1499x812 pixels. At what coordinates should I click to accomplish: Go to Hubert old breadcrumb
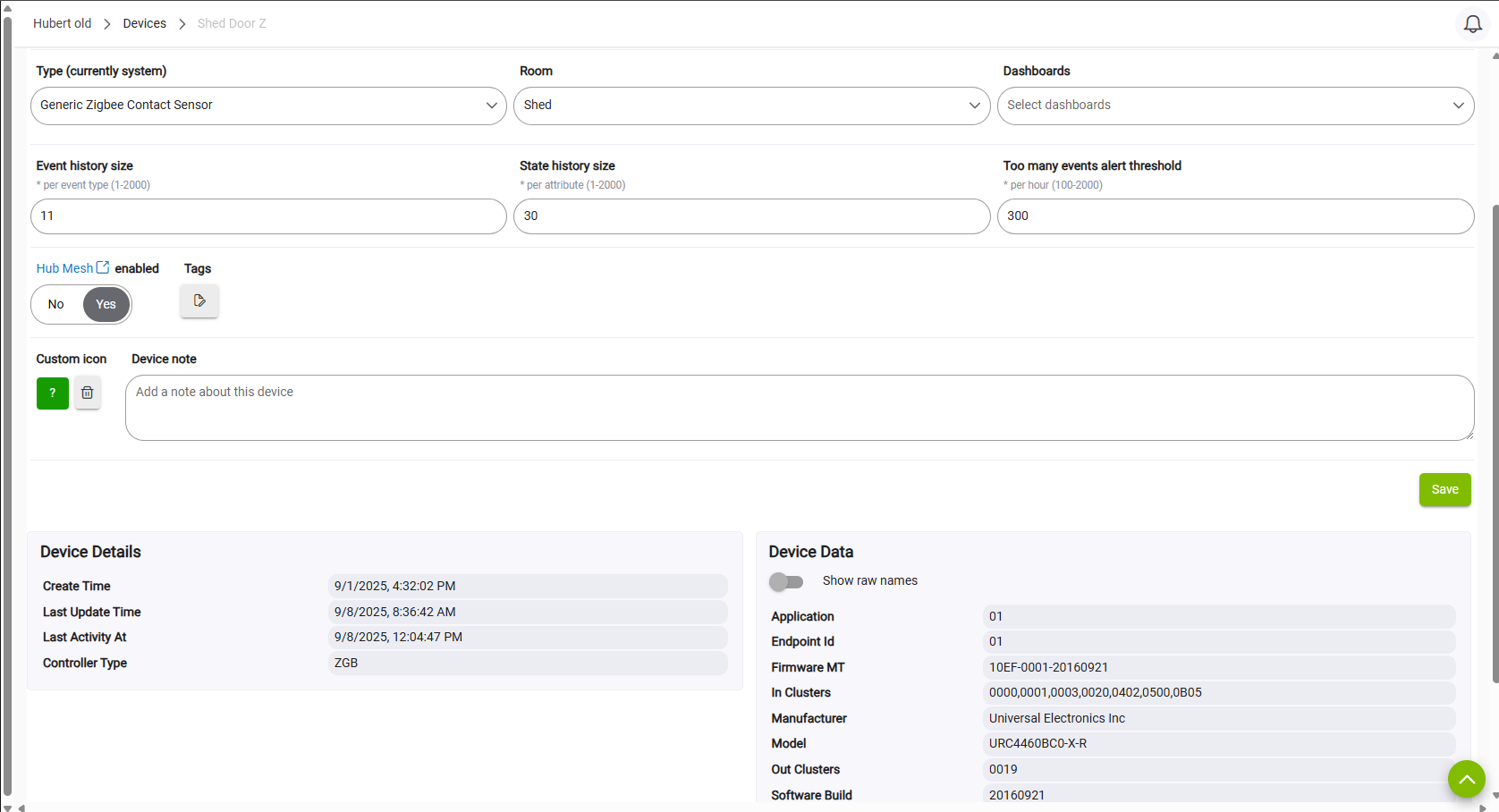[62, 23]
